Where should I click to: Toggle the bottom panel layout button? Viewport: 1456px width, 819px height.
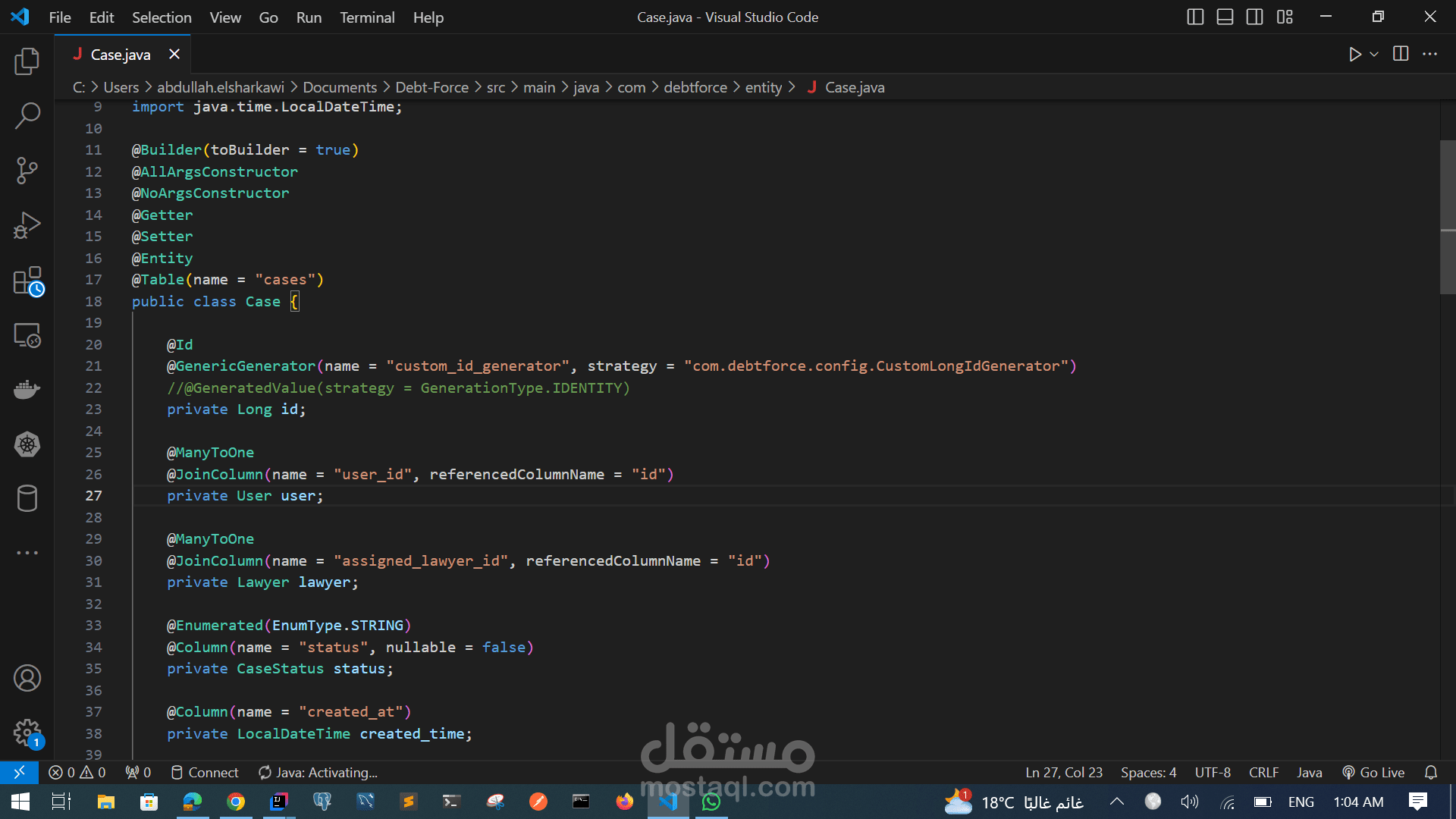tap(1225, 17)
